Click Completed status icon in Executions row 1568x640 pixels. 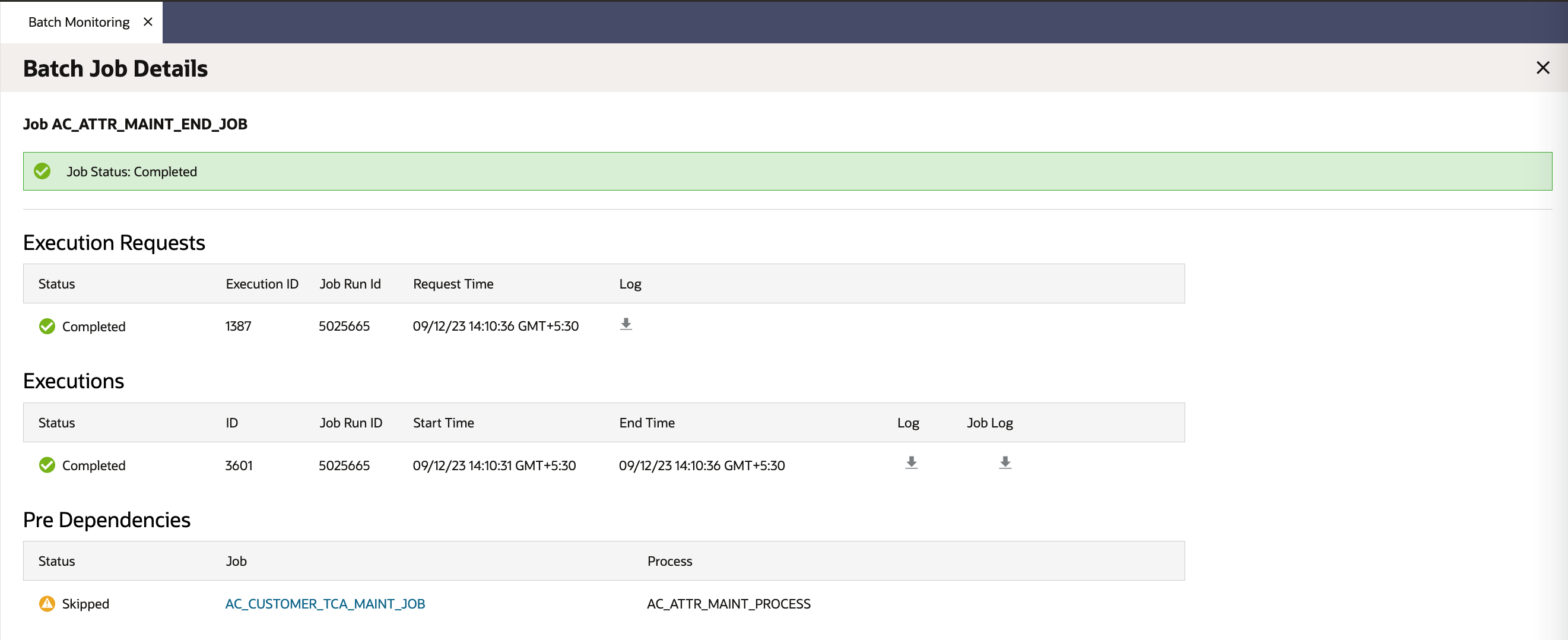(47, 465)
